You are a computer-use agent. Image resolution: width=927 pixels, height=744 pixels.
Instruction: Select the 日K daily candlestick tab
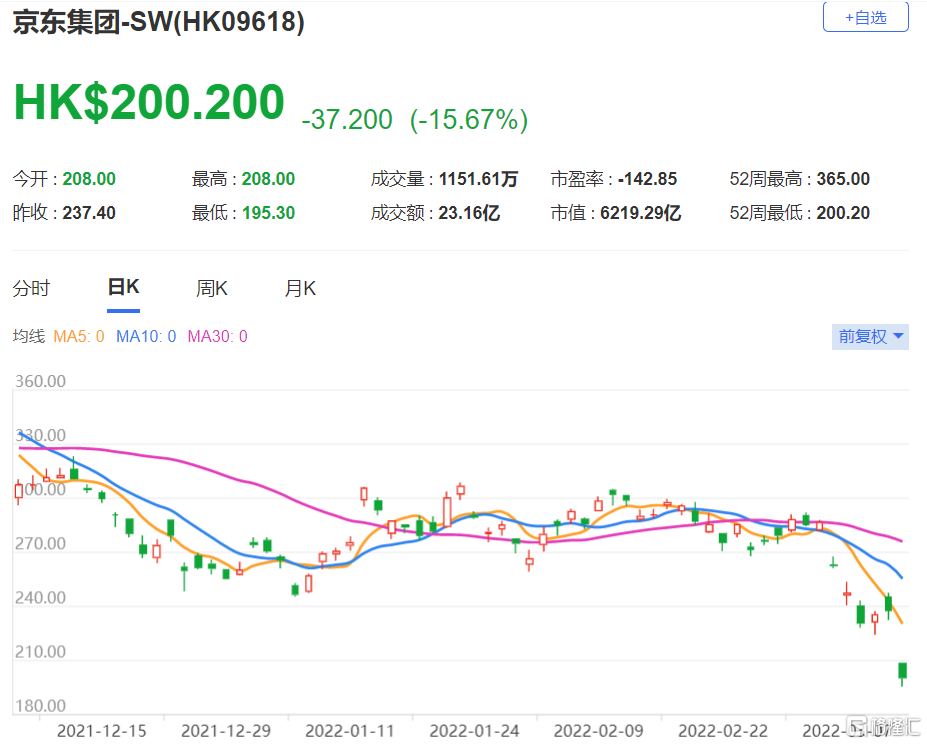point(123,288)
